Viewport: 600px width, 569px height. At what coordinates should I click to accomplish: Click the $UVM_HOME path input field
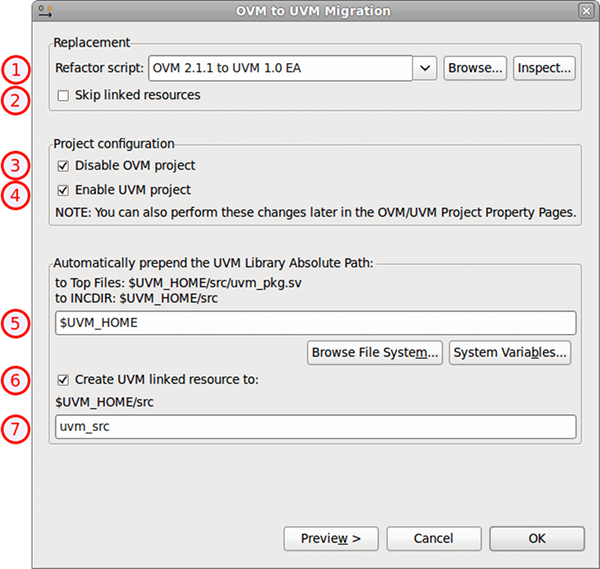[316, 323]
